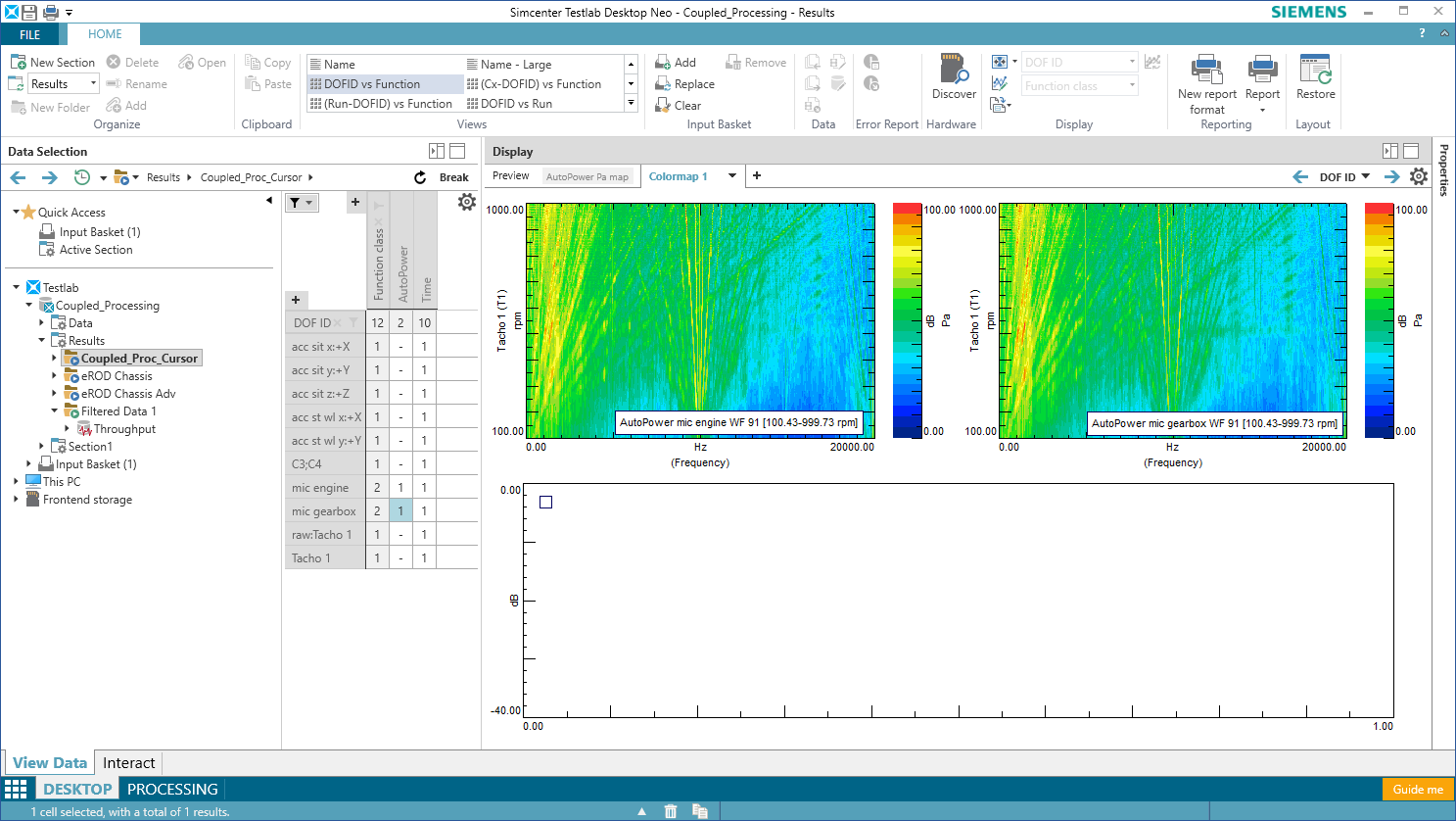The width and height of the screenshot is (1456, 821).
Task: Choose the Name view
Action: coord(385,65)
